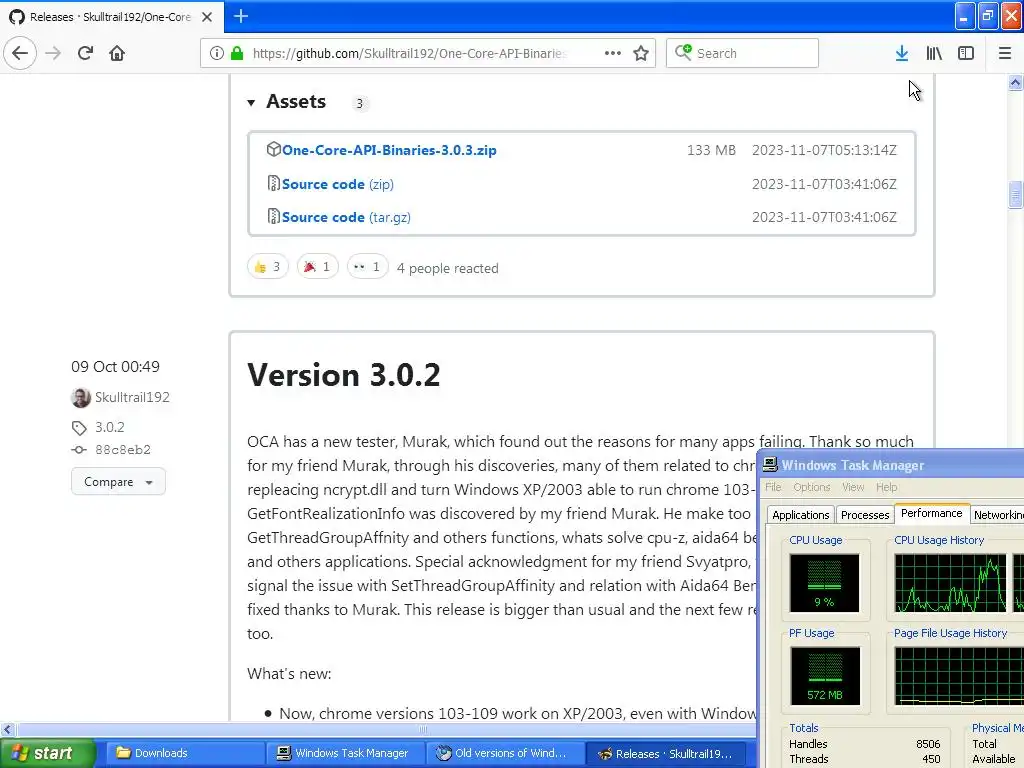Click the CPU Usage 9 % gauge
This screenshot has height=768, width=1024.
[824, 583]
